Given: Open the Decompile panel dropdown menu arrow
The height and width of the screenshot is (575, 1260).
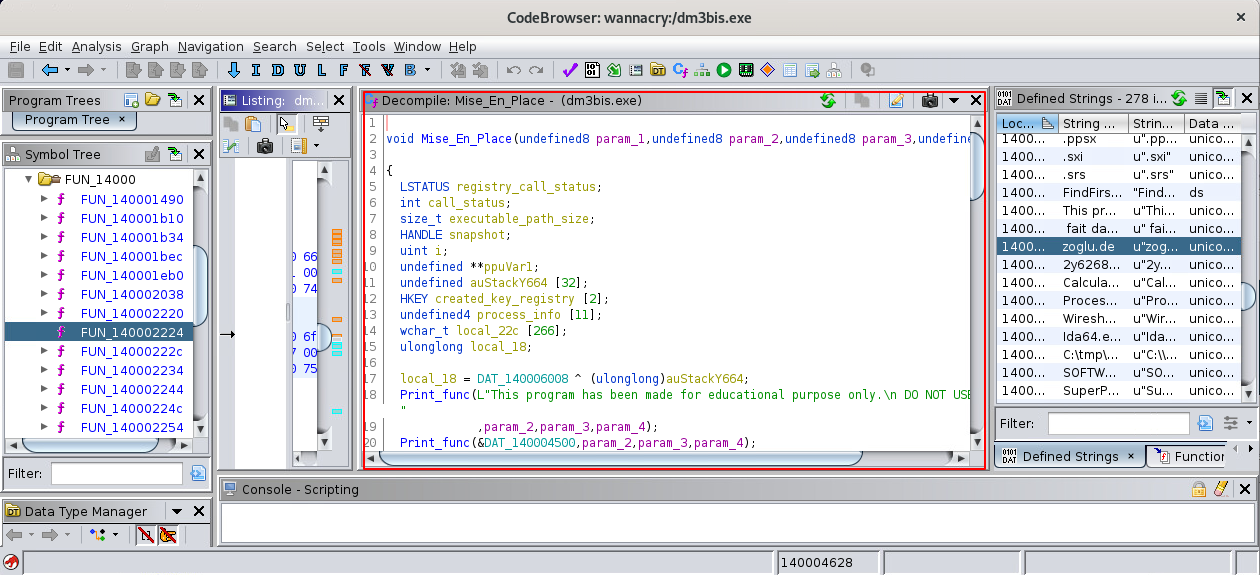Looking at the screenshot, I should [x=954, y=100].
